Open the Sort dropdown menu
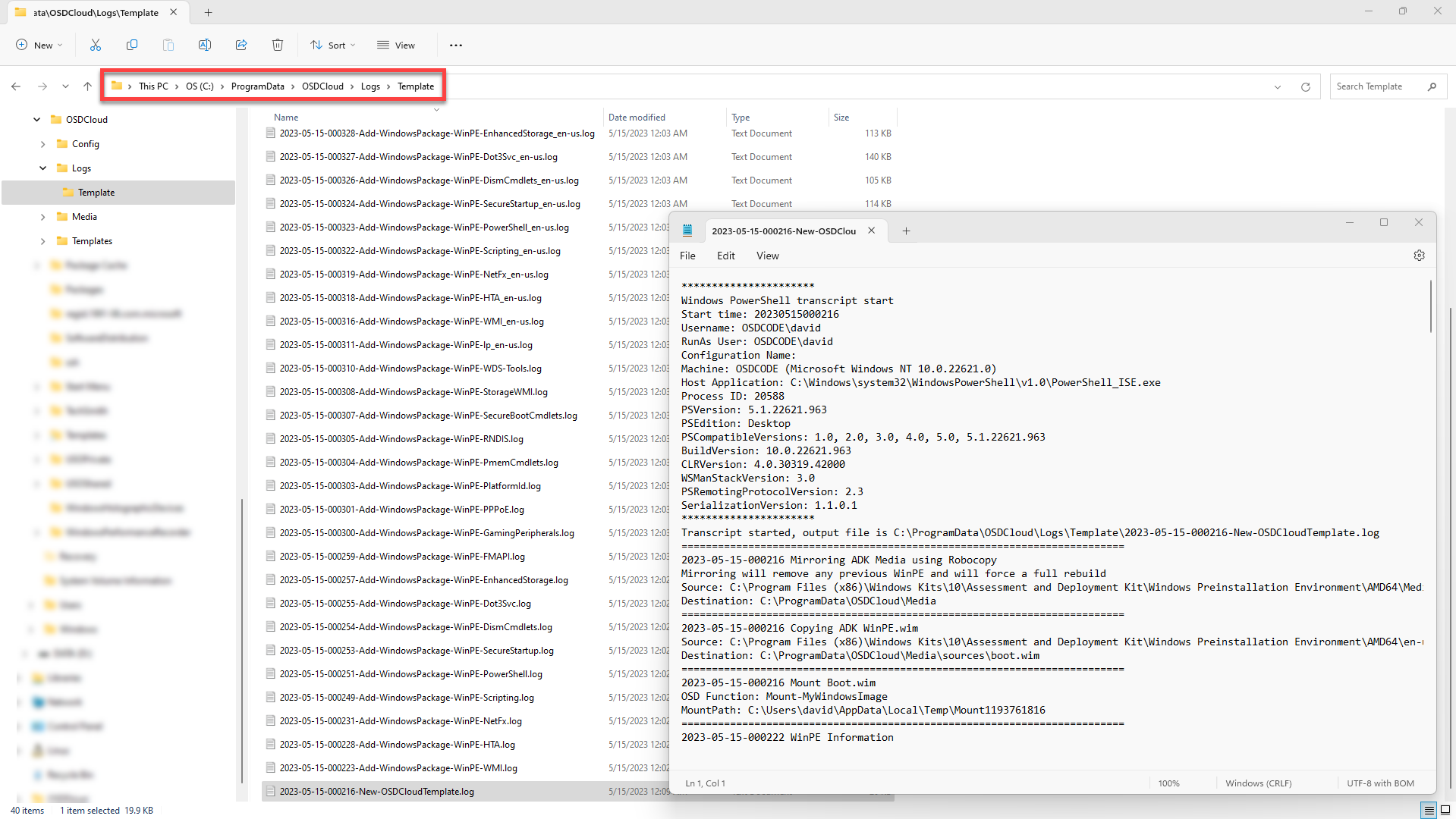The image size is (1456, 819). (332, 45)
